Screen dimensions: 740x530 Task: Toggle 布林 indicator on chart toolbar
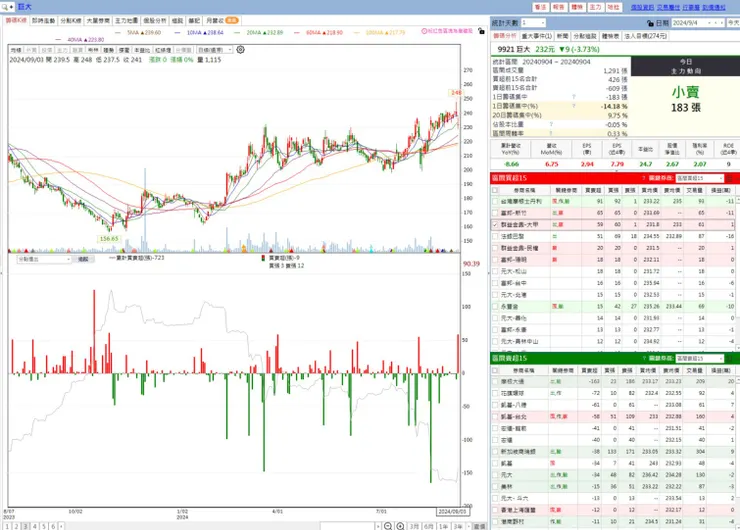[x=93, y=50]
